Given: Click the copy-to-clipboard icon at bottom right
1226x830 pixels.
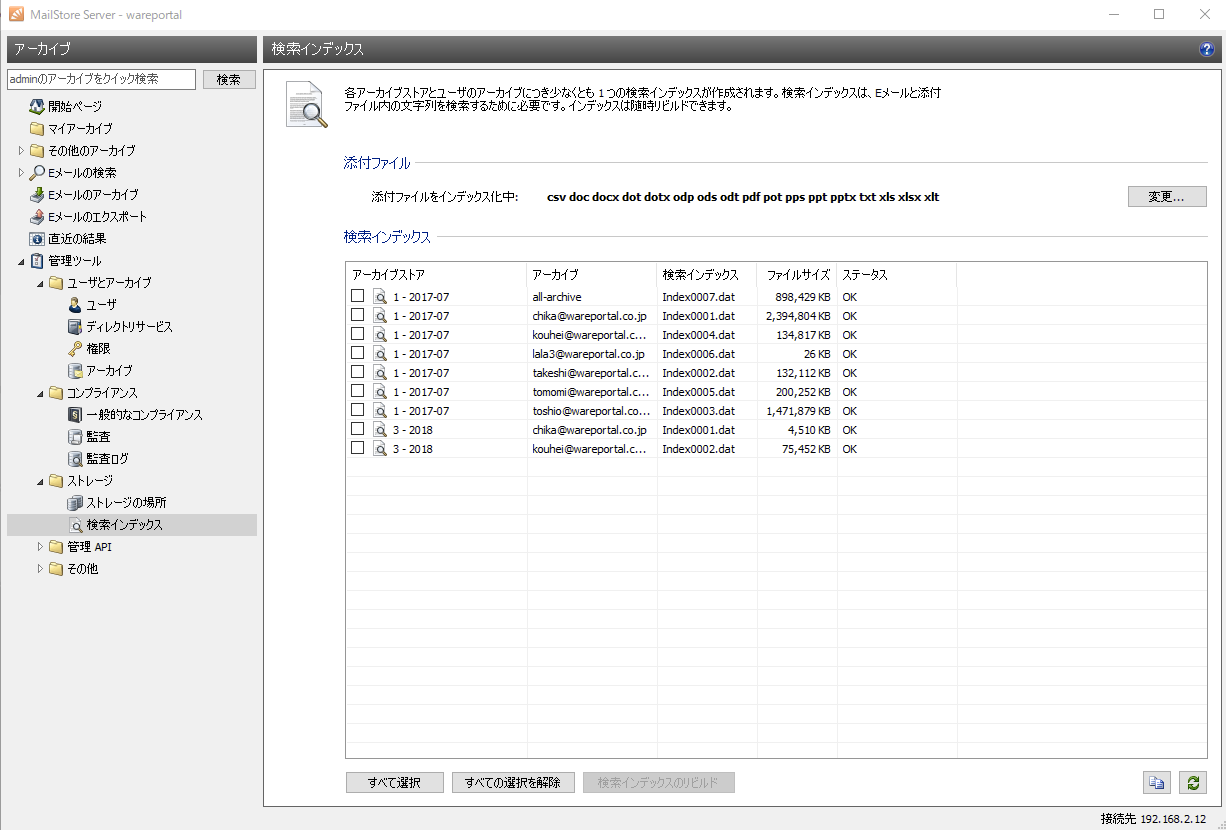Looking at the screenshot, I should 1156,783.
